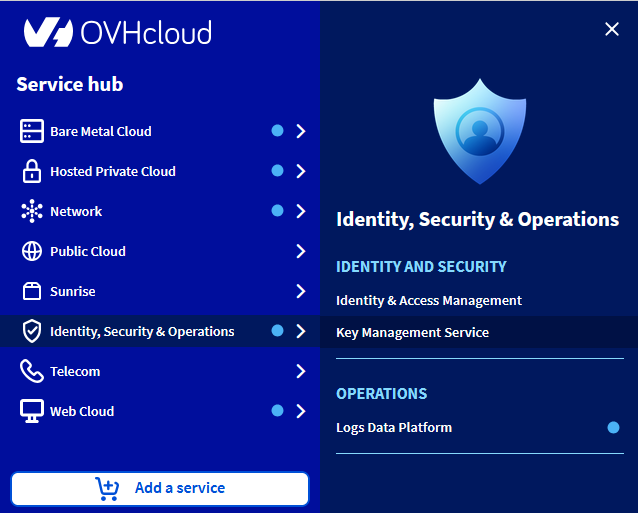This screenshot has height=513, width=638.
Task: Expand the Sunrise submenu chevron
Action: pos(300,291)
